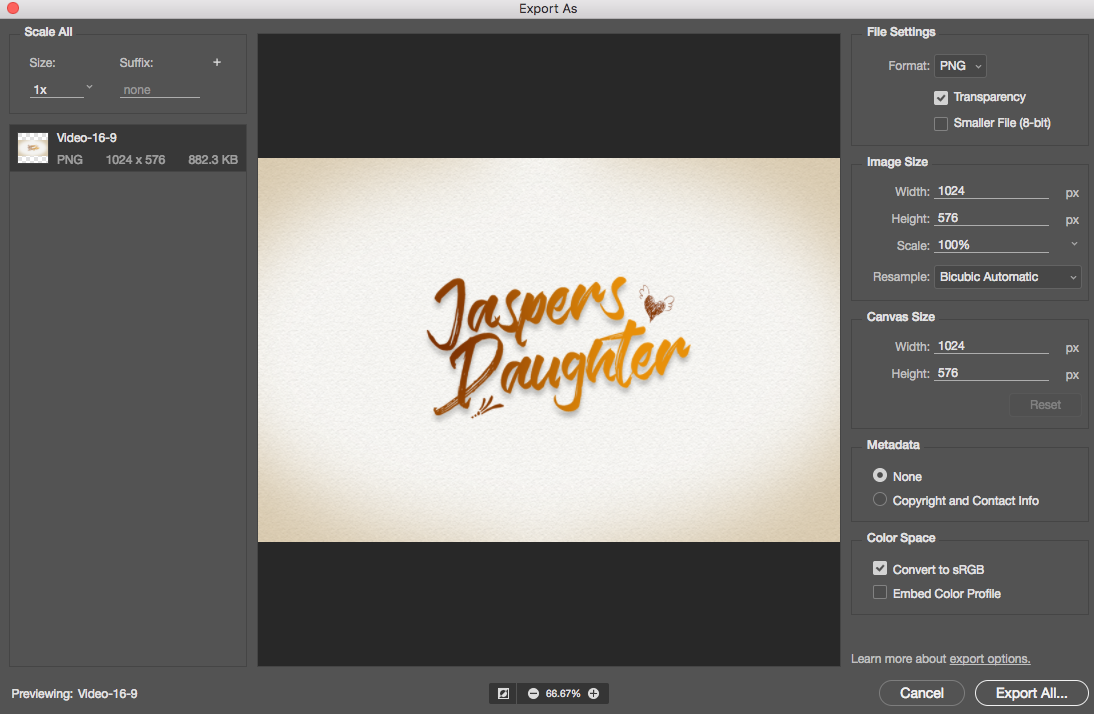The height and width of the screenshot is (714, 1094).
Task: Open the export options link
Action: 989,659
